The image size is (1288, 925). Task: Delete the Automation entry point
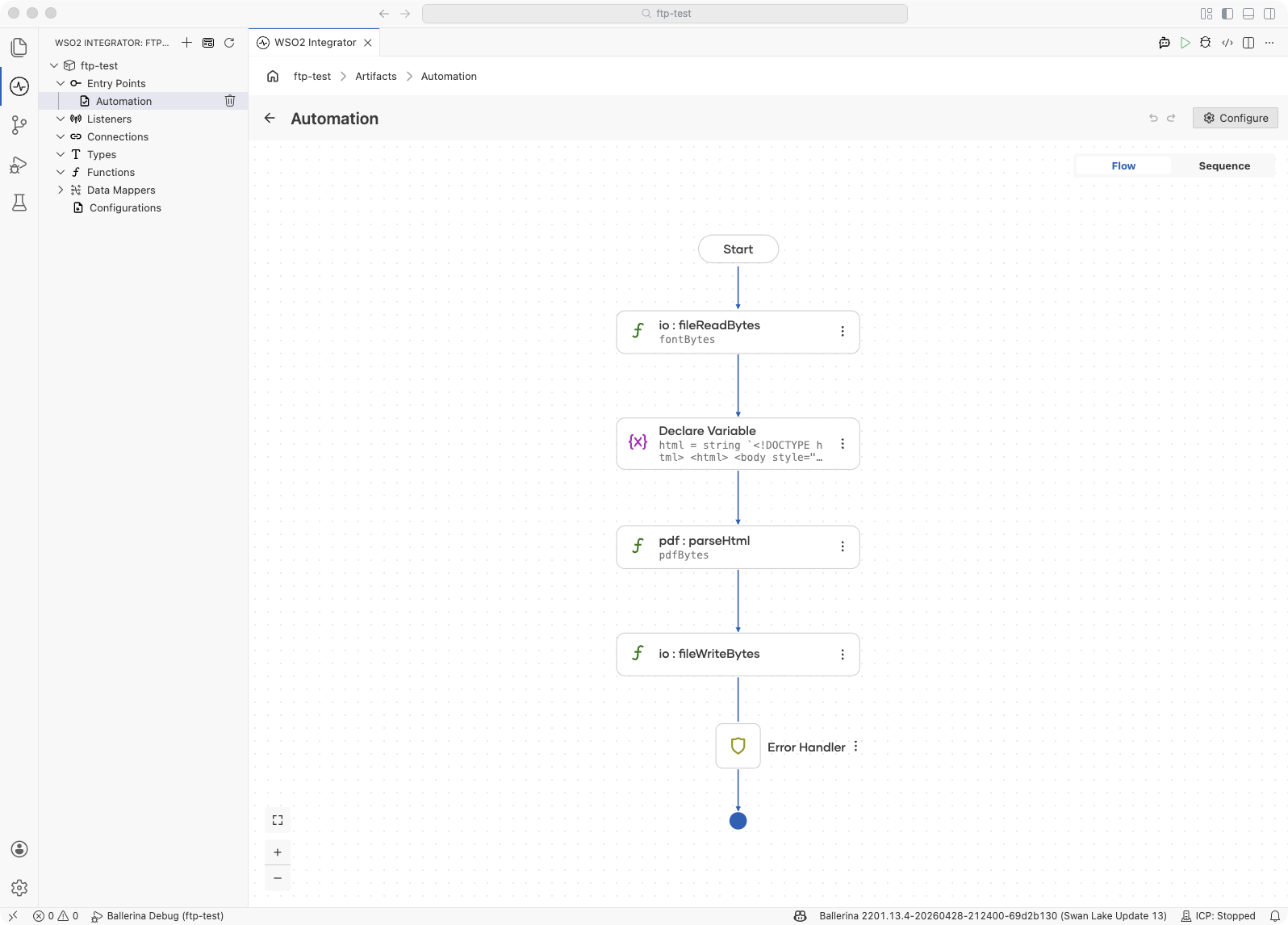(x=230, y=101)
